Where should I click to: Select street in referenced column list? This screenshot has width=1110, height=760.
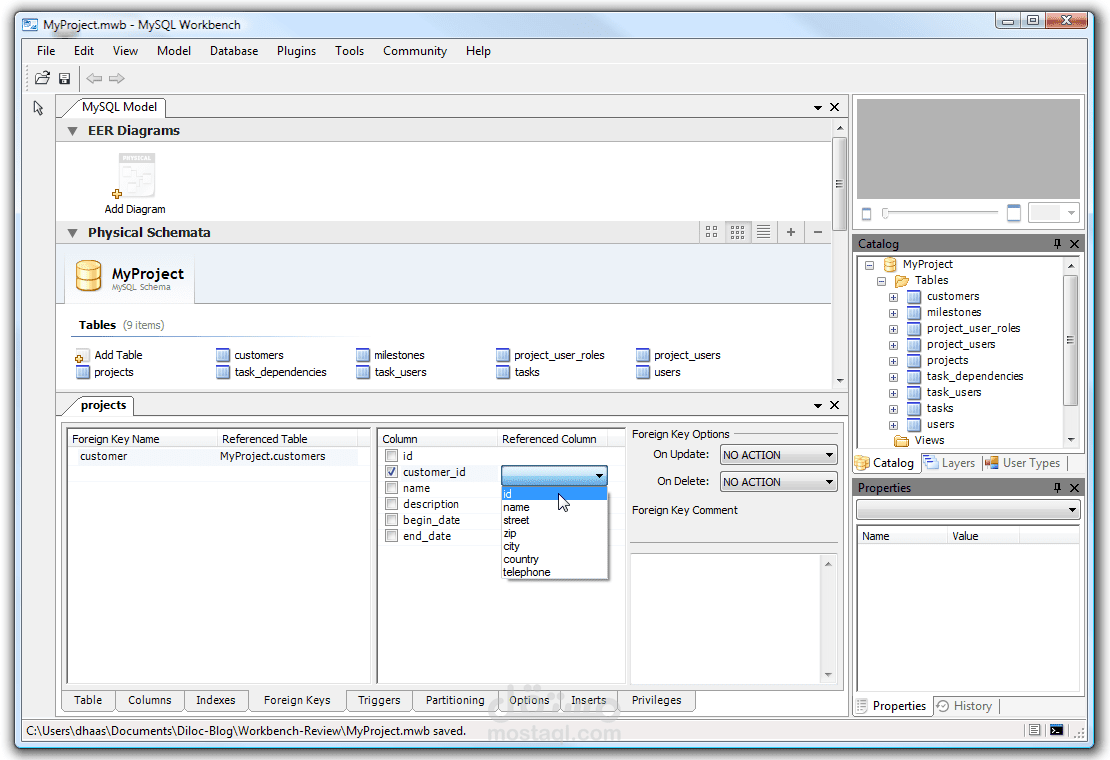[554, 520]
